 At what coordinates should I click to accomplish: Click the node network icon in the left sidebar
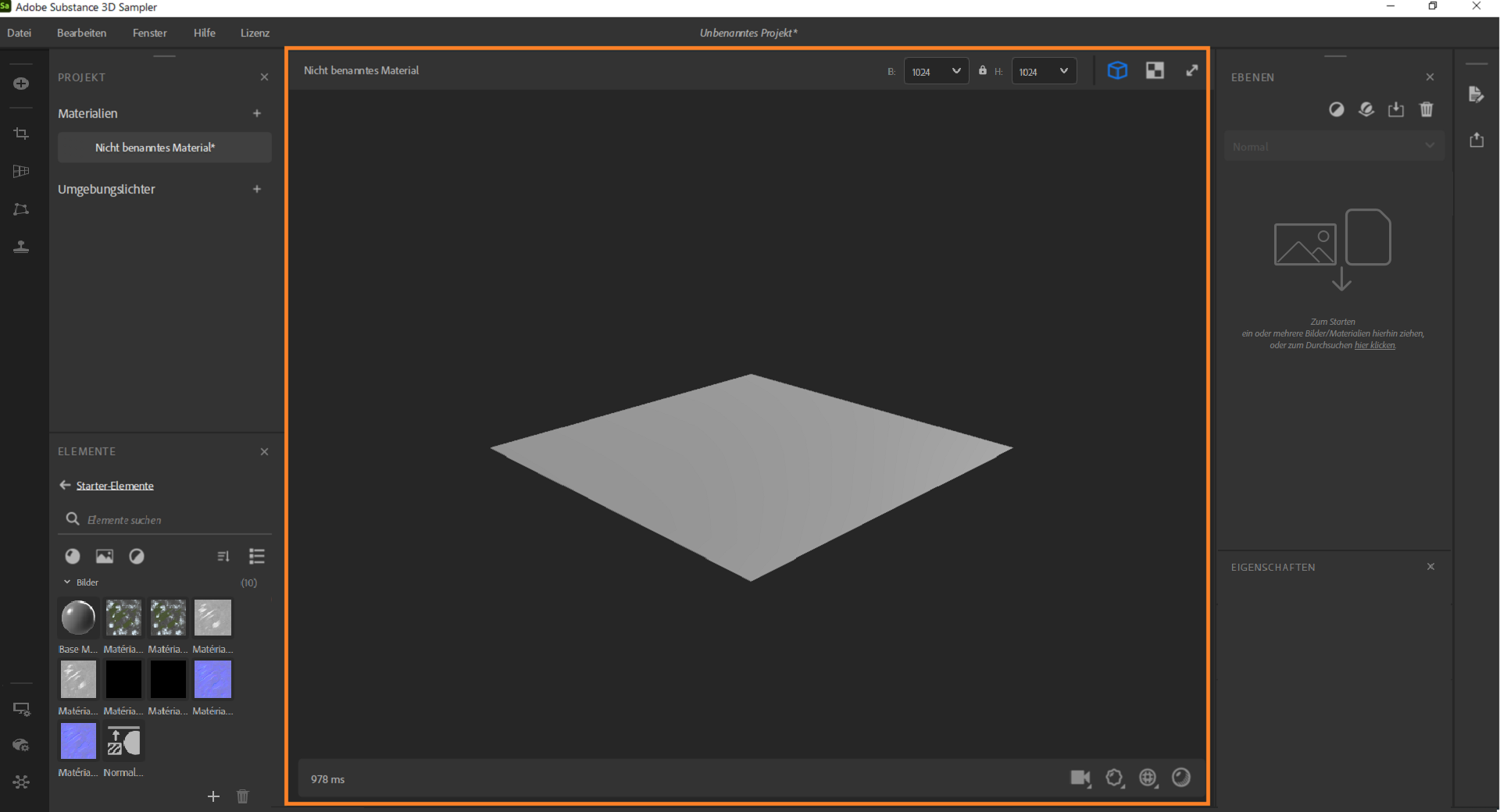coord(21,782)
